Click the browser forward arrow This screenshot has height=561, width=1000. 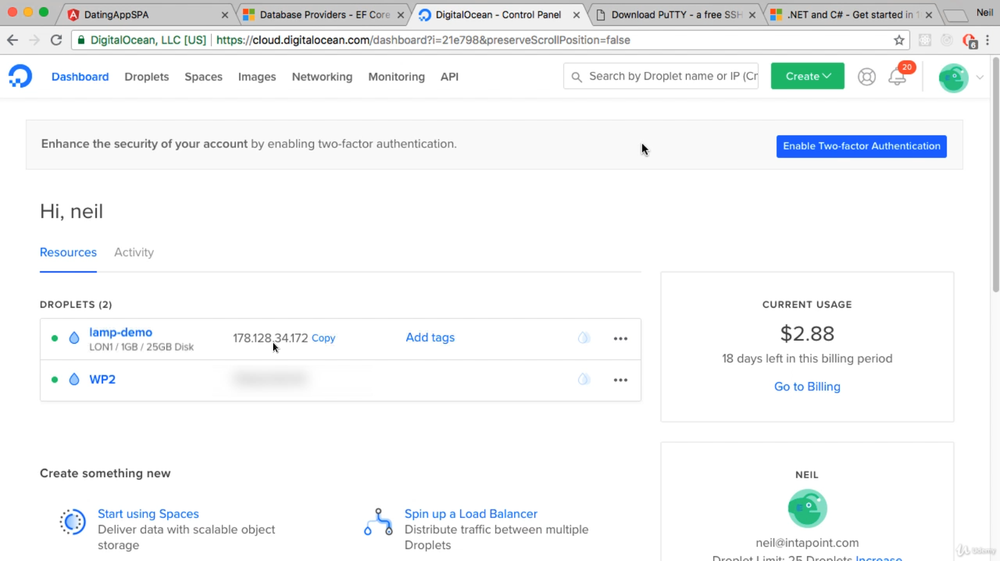coord(34,40)
